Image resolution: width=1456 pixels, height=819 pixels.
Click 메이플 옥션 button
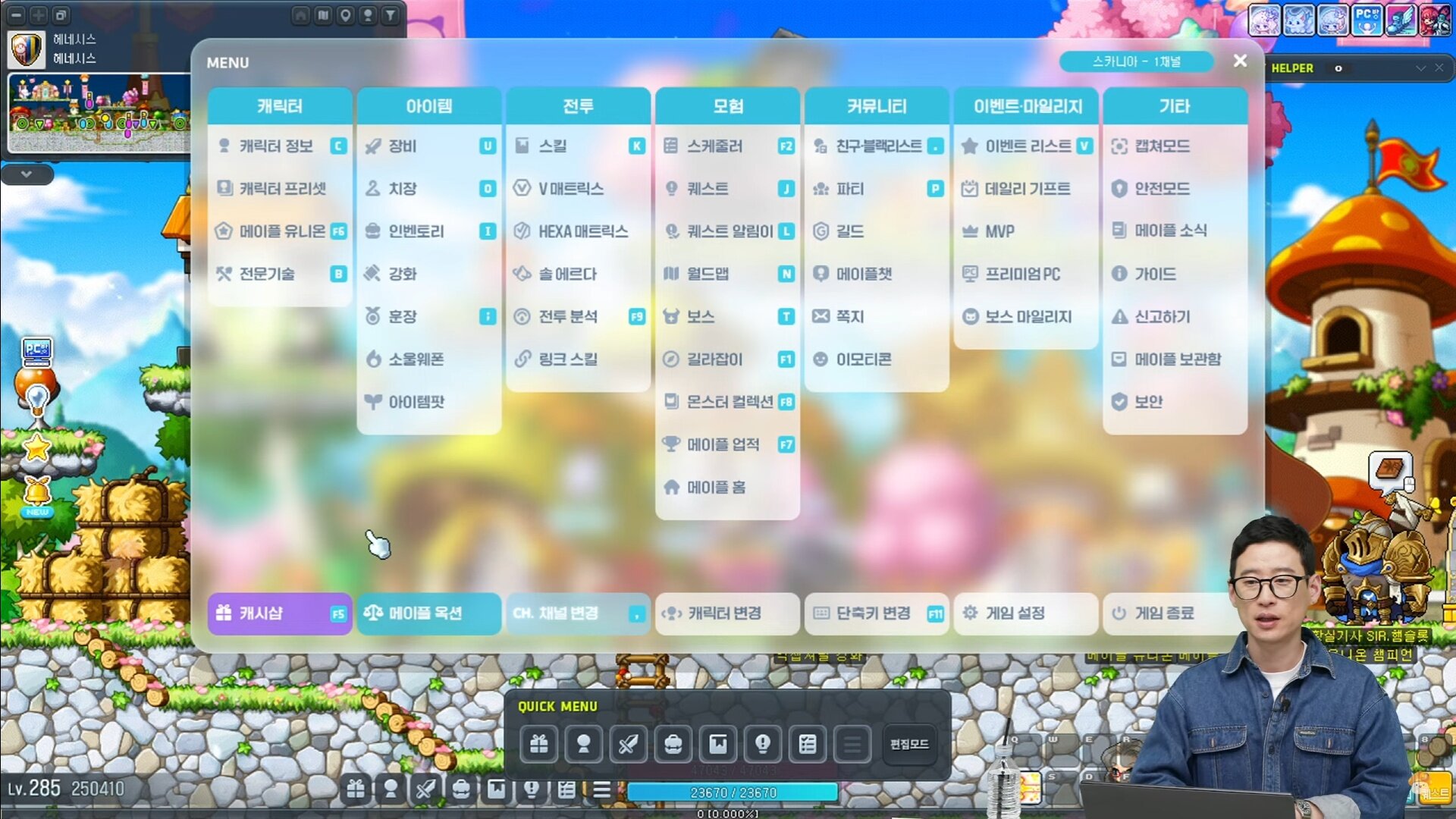click(429, 613)
